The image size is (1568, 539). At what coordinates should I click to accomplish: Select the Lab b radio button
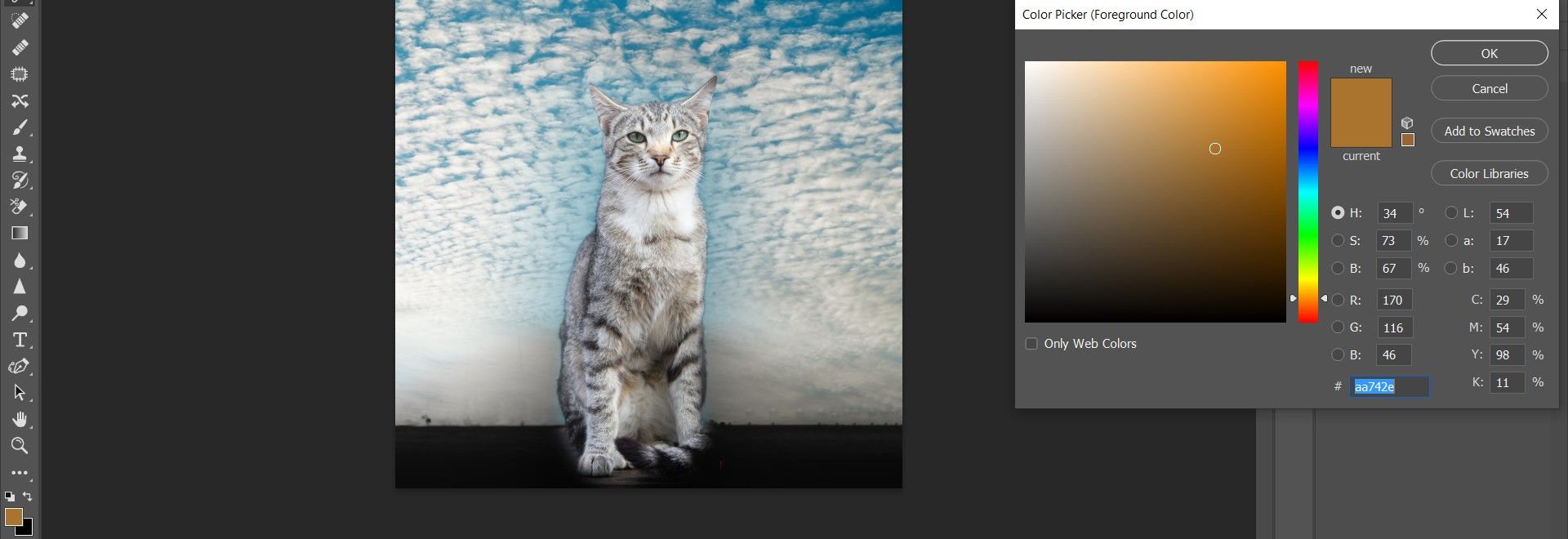[1451, 268]
